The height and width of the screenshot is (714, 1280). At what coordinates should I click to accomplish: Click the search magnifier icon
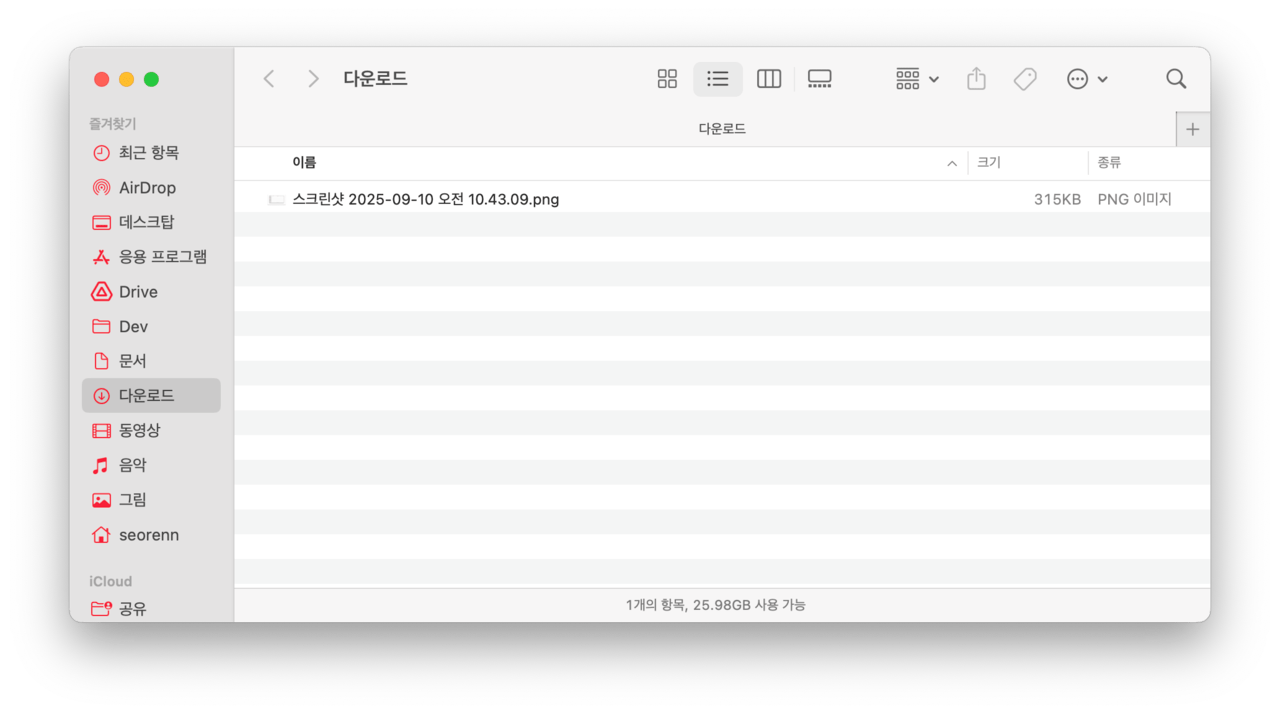pyautogui.click(x=1176, y=79)
